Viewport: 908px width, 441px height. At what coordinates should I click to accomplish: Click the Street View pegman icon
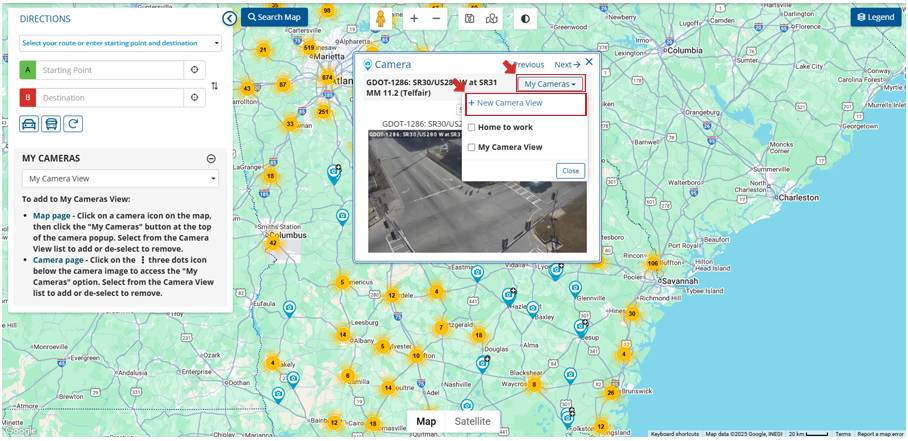click(x=382, y=19)
